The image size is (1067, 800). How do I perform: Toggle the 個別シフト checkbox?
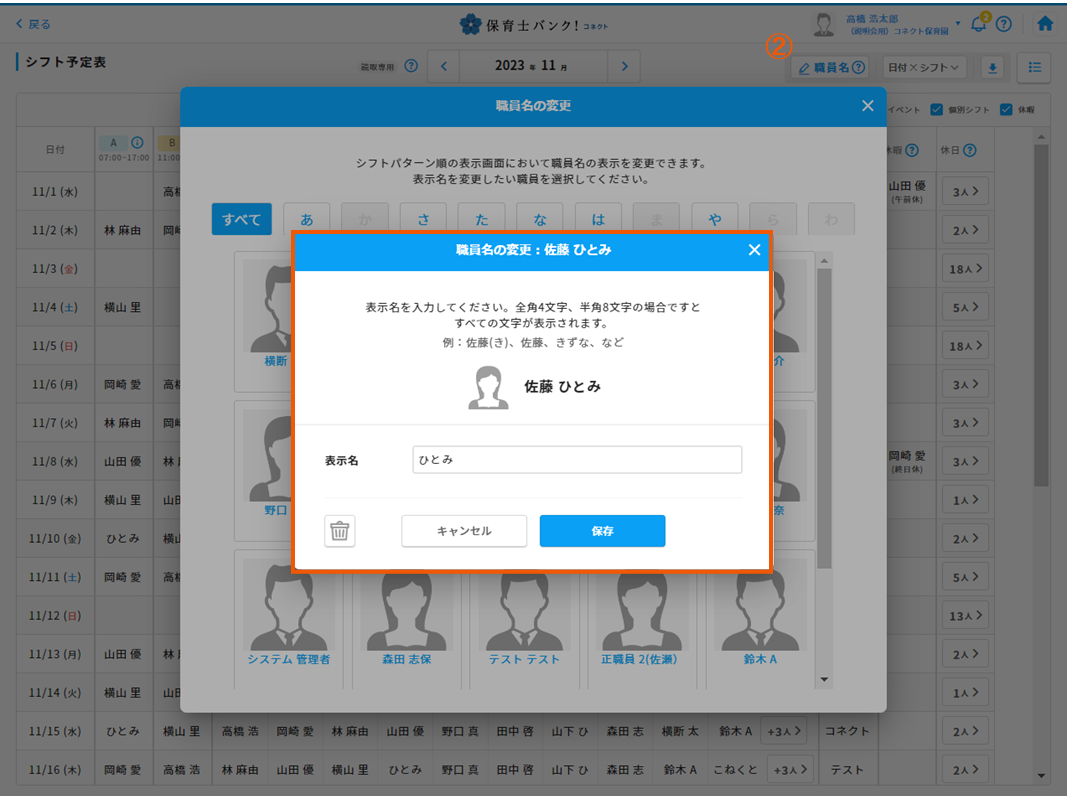click(x=936, y=110)
